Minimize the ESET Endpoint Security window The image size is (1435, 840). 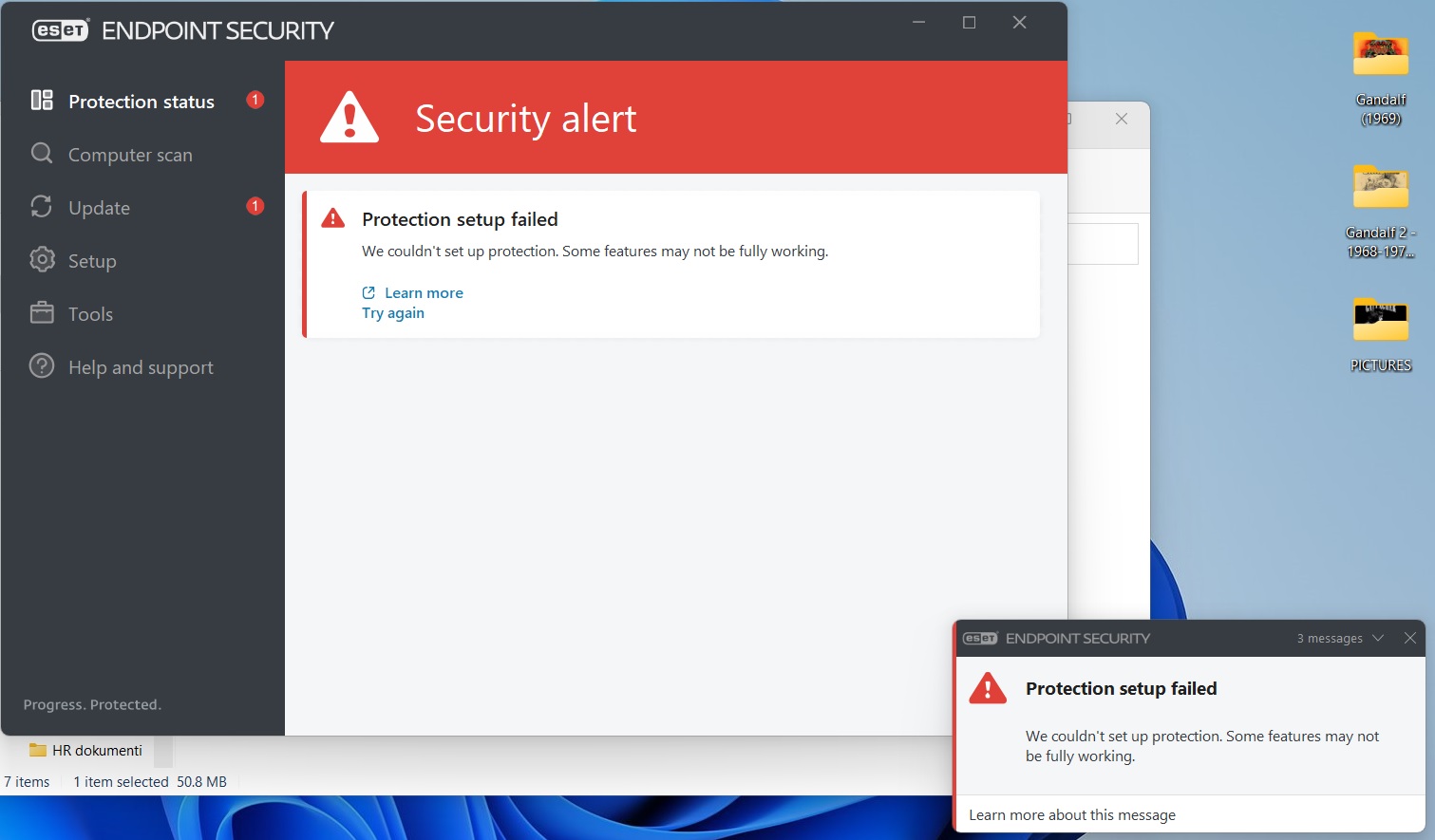tap(918, 23)
